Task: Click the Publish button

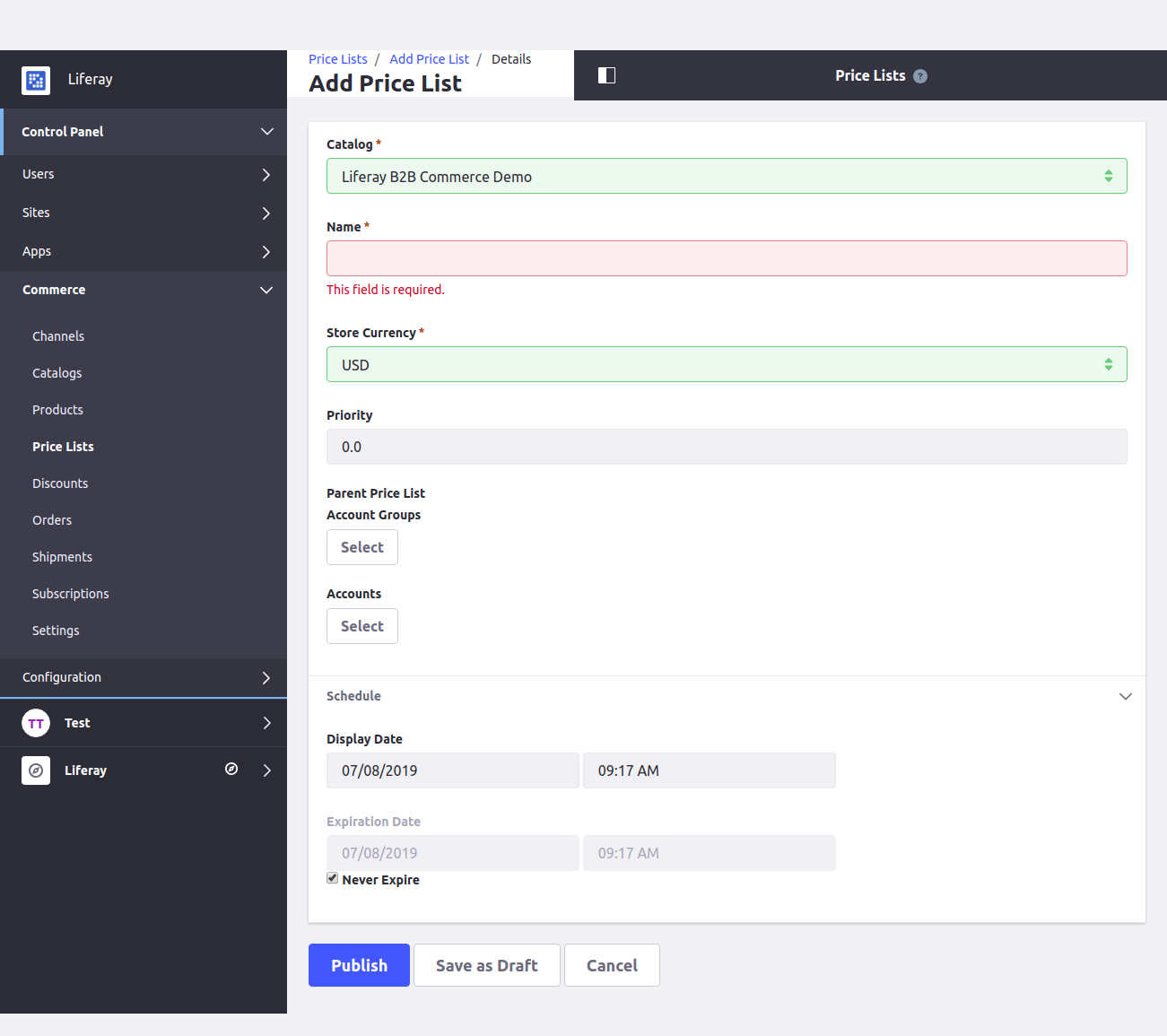Action: pyautogui.click(x=359, y=965)
